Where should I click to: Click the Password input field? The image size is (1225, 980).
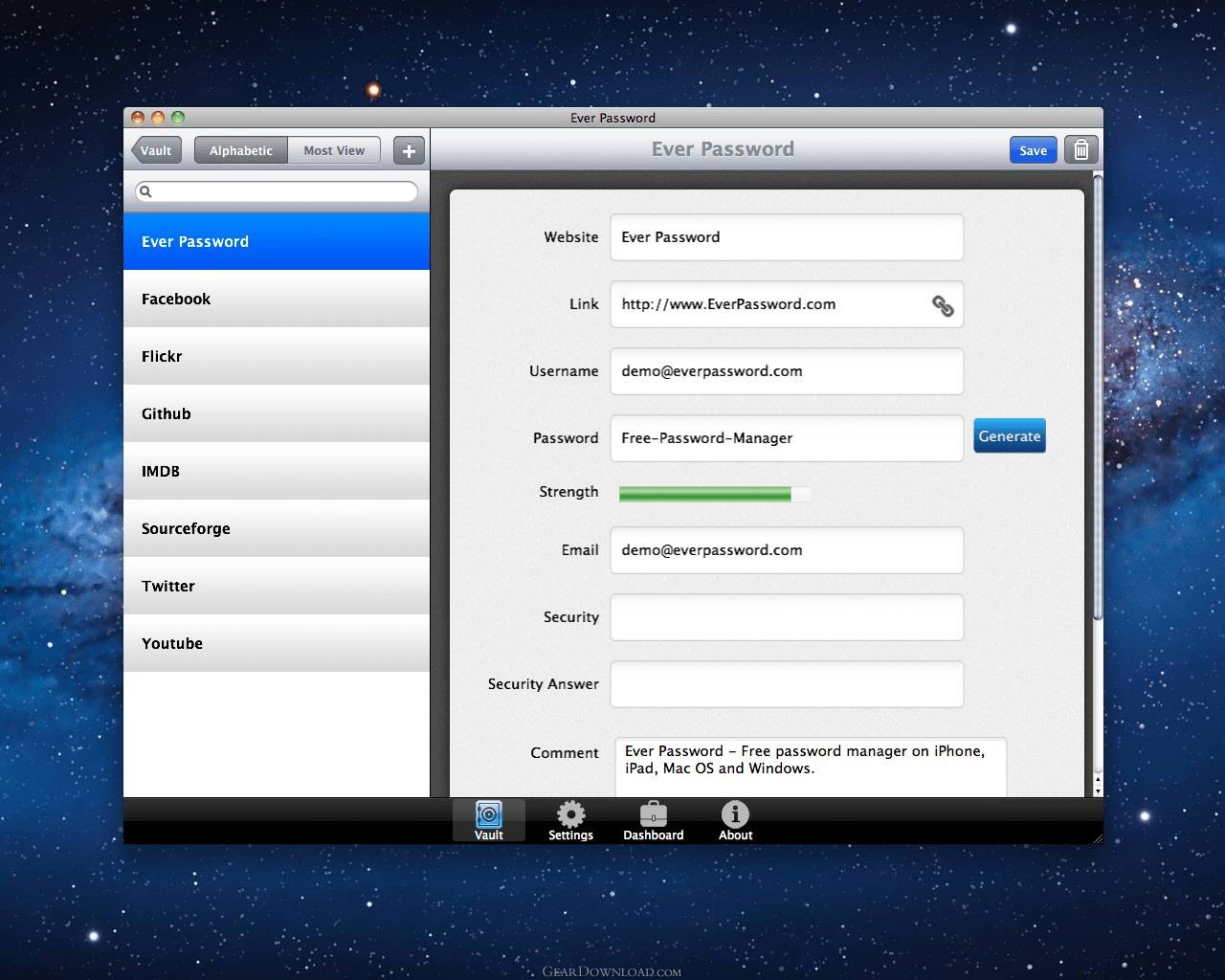(787, 438)
